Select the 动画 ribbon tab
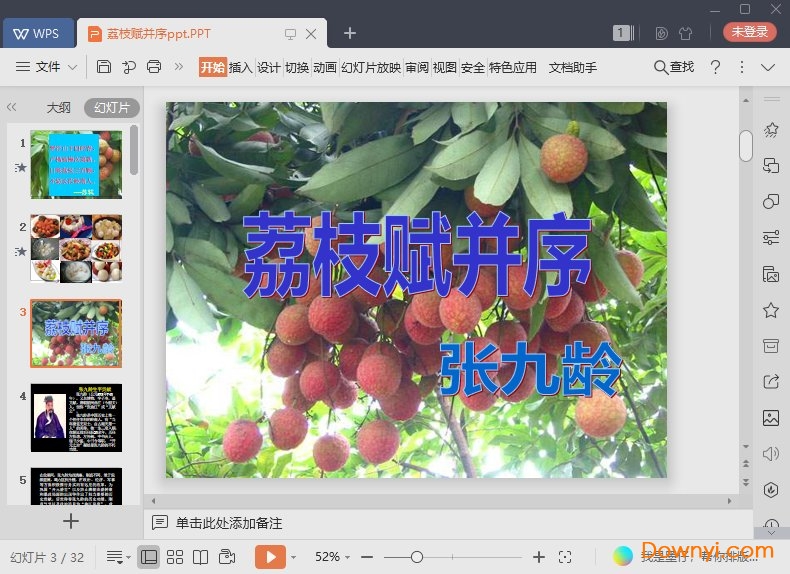This screenshot has width=790, height=574. (325, 67)
